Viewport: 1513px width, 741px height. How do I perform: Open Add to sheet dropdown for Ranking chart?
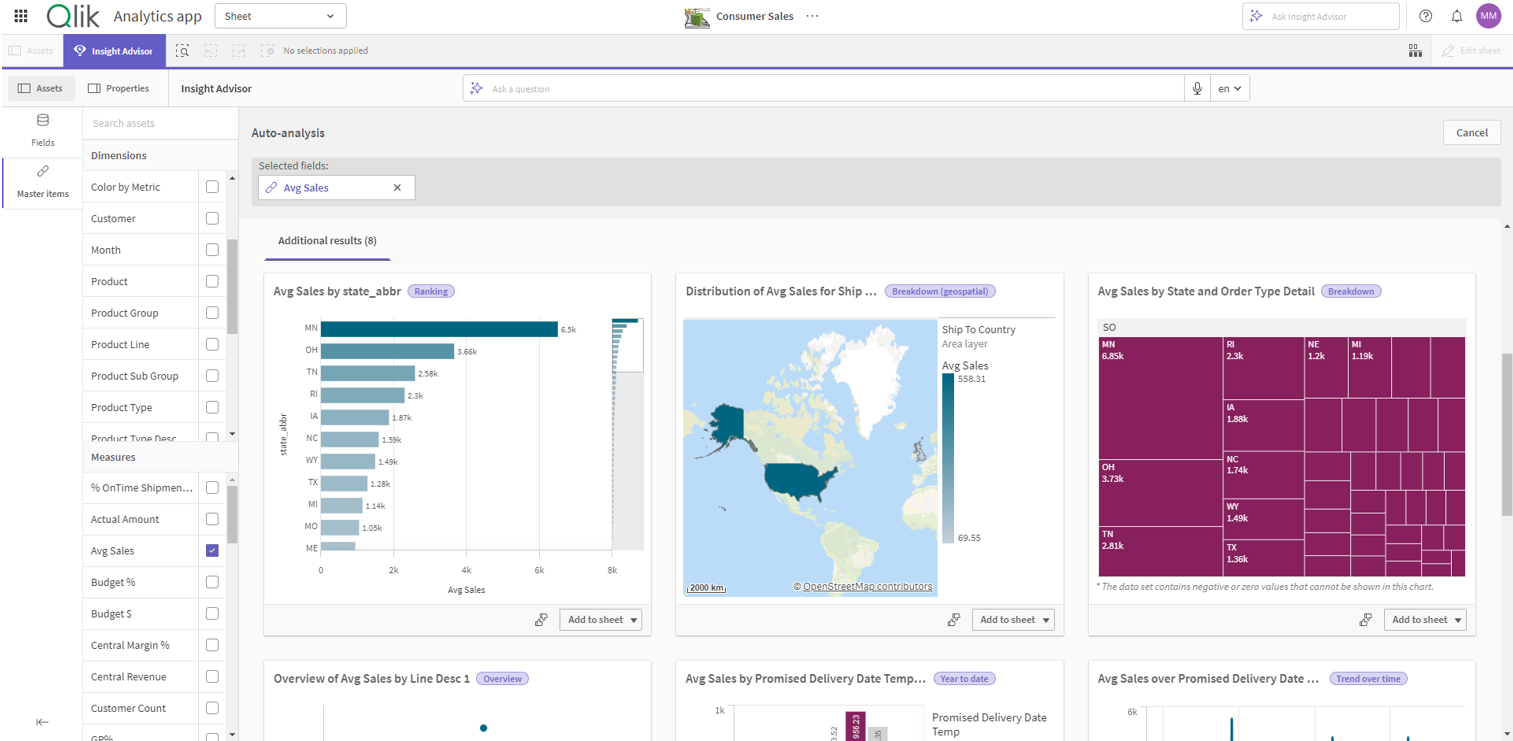(601, 620)
